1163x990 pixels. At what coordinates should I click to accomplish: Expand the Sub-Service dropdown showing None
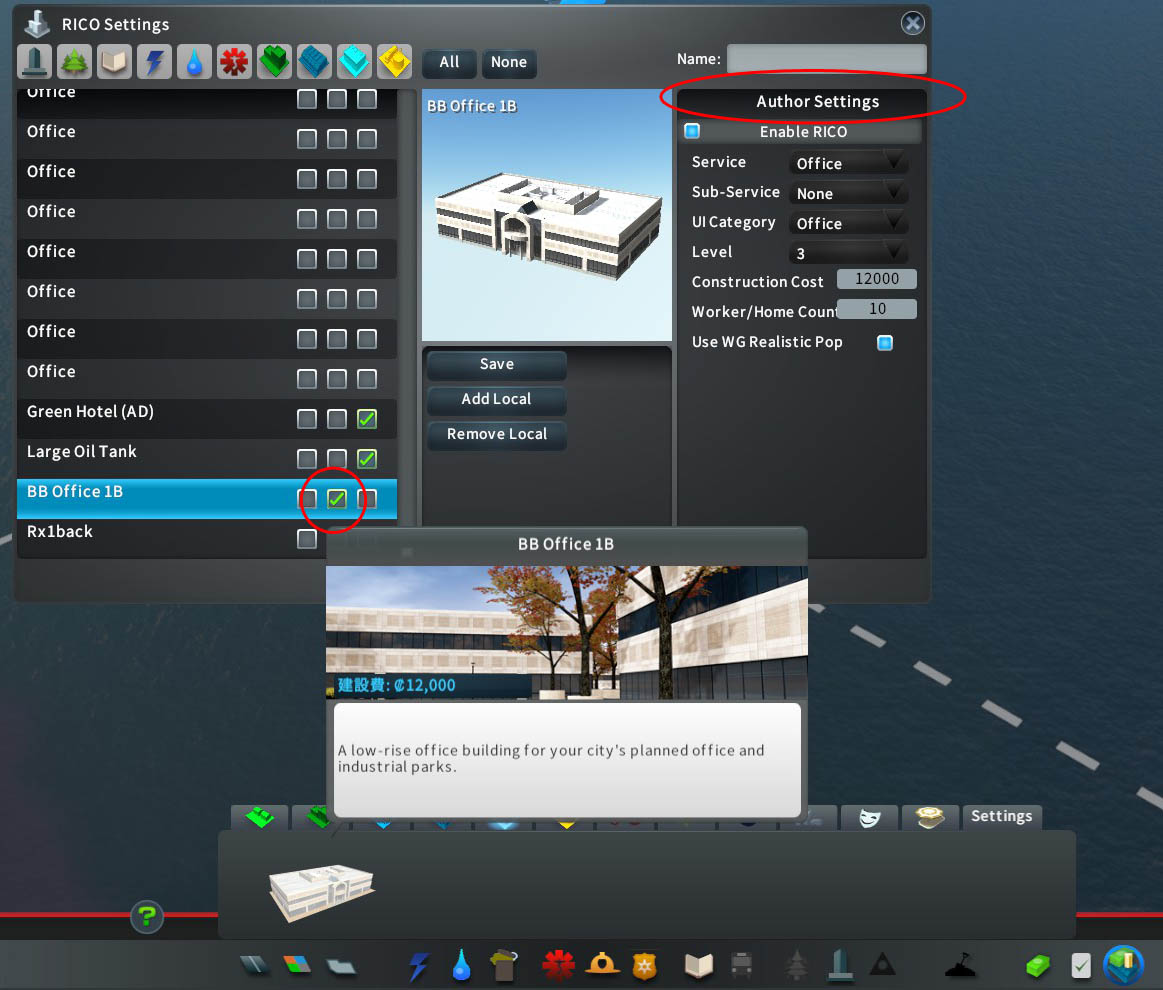(848, 193)
